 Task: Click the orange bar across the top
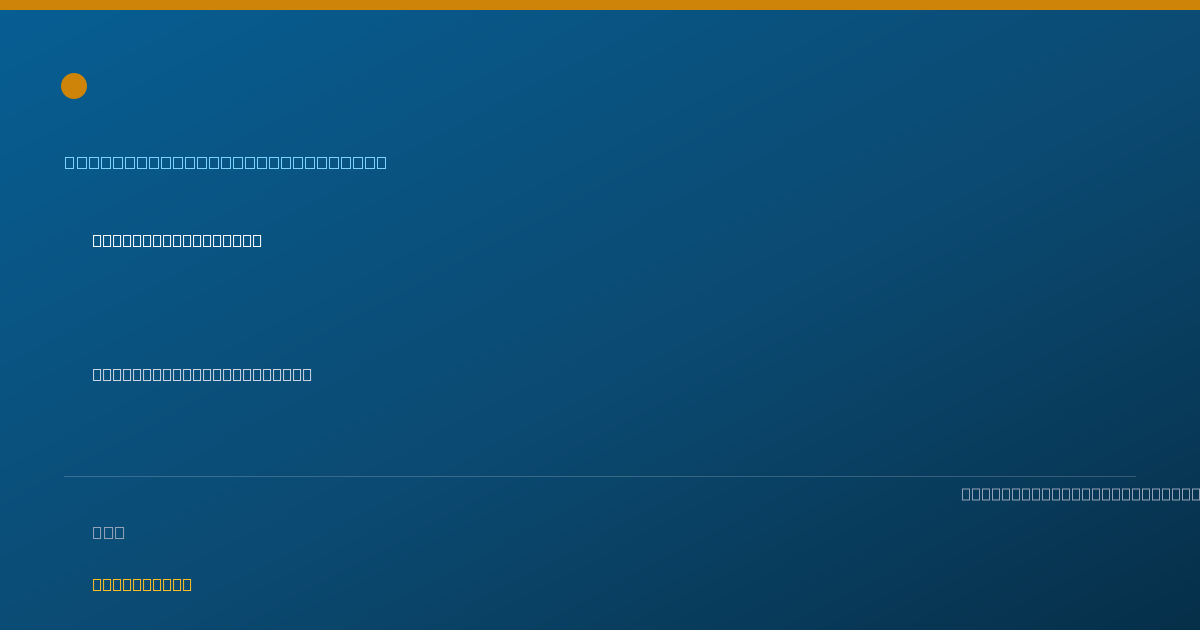(x=600, y=5)
